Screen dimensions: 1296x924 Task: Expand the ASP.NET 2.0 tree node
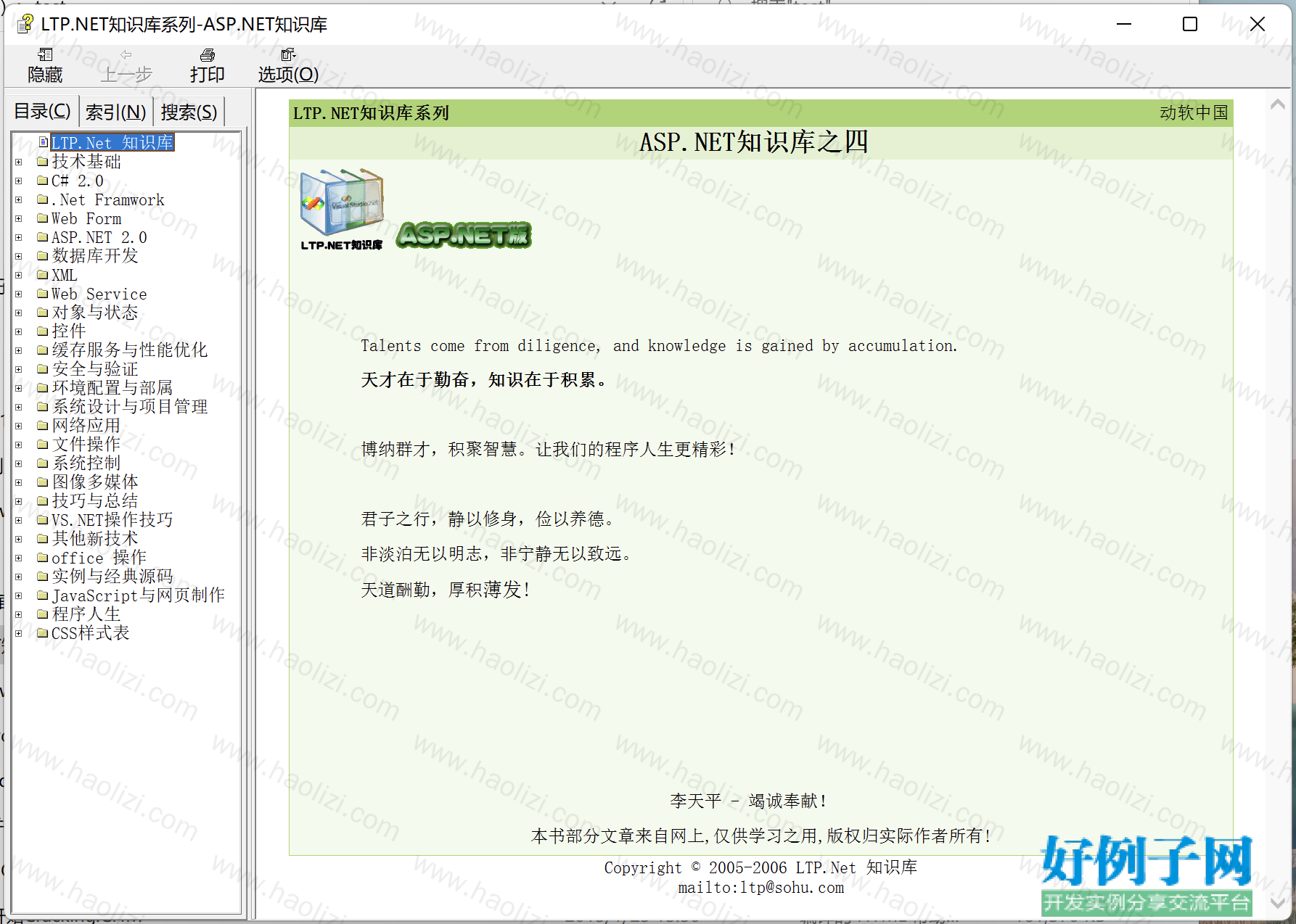(19, 237)
